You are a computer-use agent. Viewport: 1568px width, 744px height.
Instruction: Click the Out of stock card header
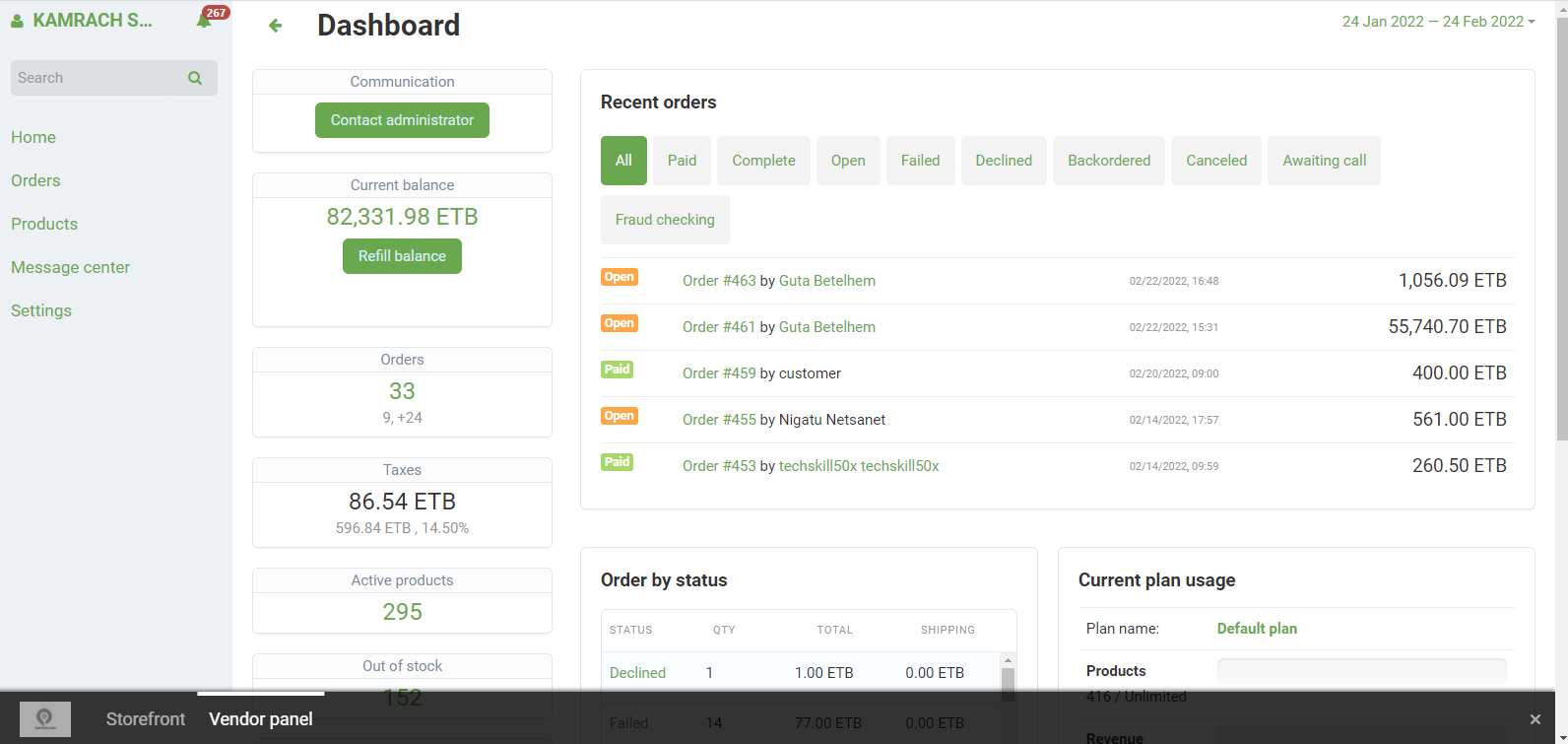point(402,666)
